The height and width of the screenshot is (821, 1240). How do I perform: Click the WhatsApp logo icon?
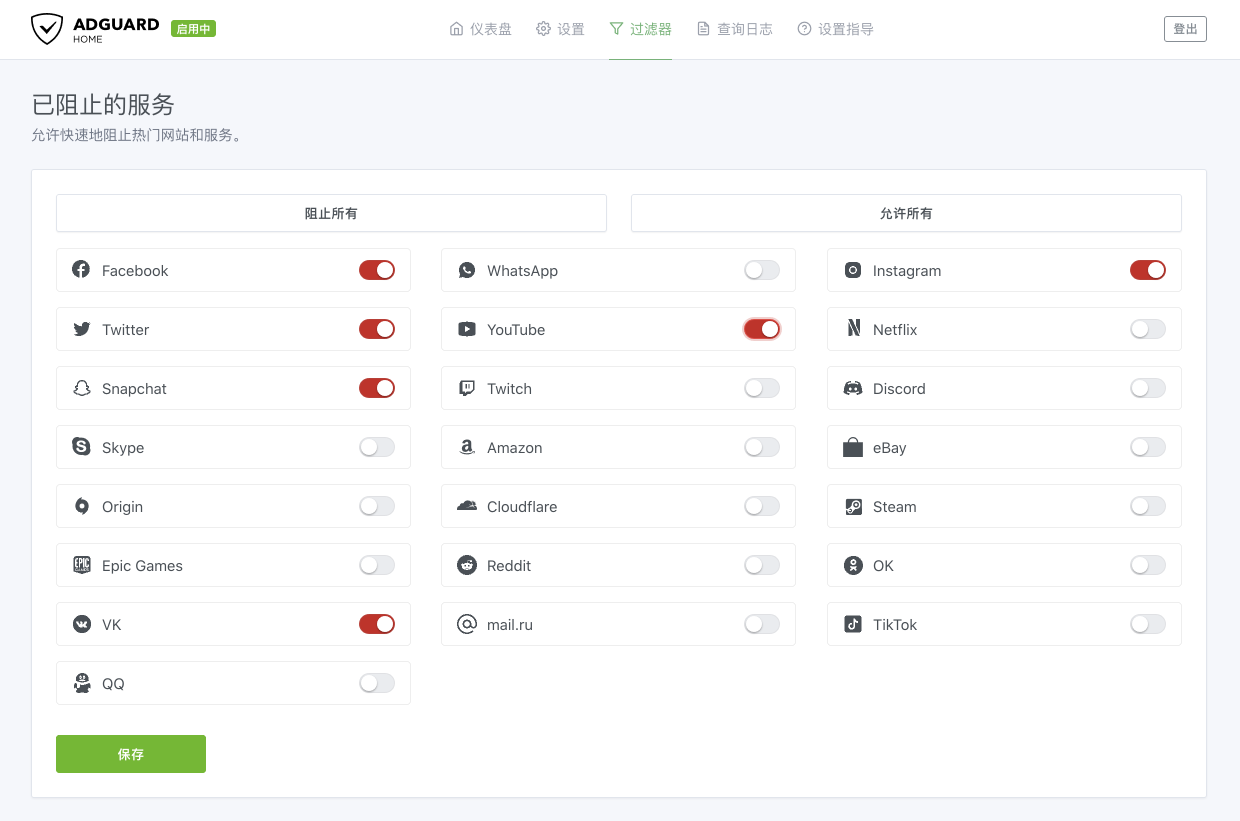pos(467,270)
